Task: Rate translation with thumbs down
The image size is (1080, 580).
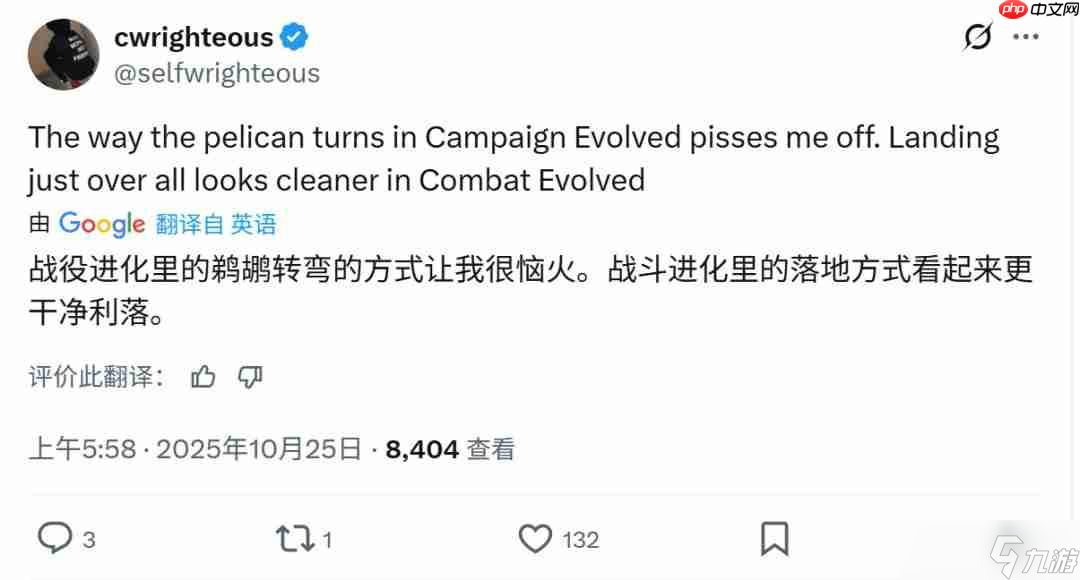Action: [x=250, y=377]
